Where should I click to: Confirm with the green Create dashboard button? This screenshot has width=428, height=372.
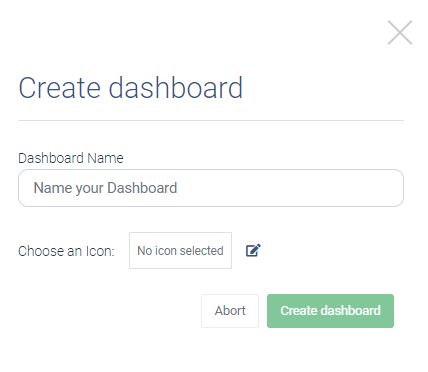point(330,311)
